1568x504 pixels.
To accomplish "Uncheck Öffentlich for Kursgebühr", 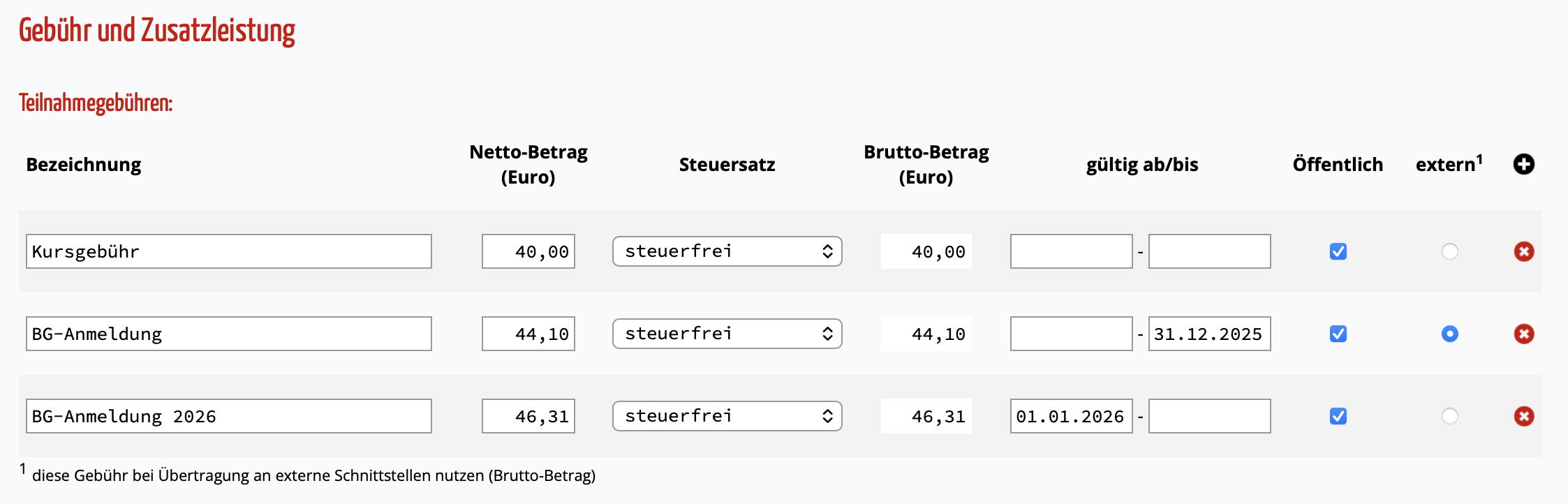I will [x=1338, y=251].
